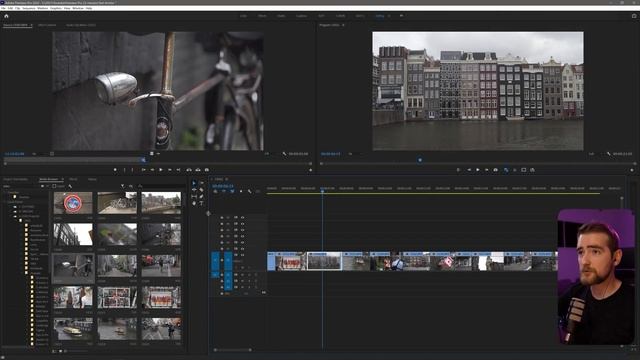Open Program monitor settings wrench
Viewport: 640px width, 360px height.
click(x=609, y=154)
